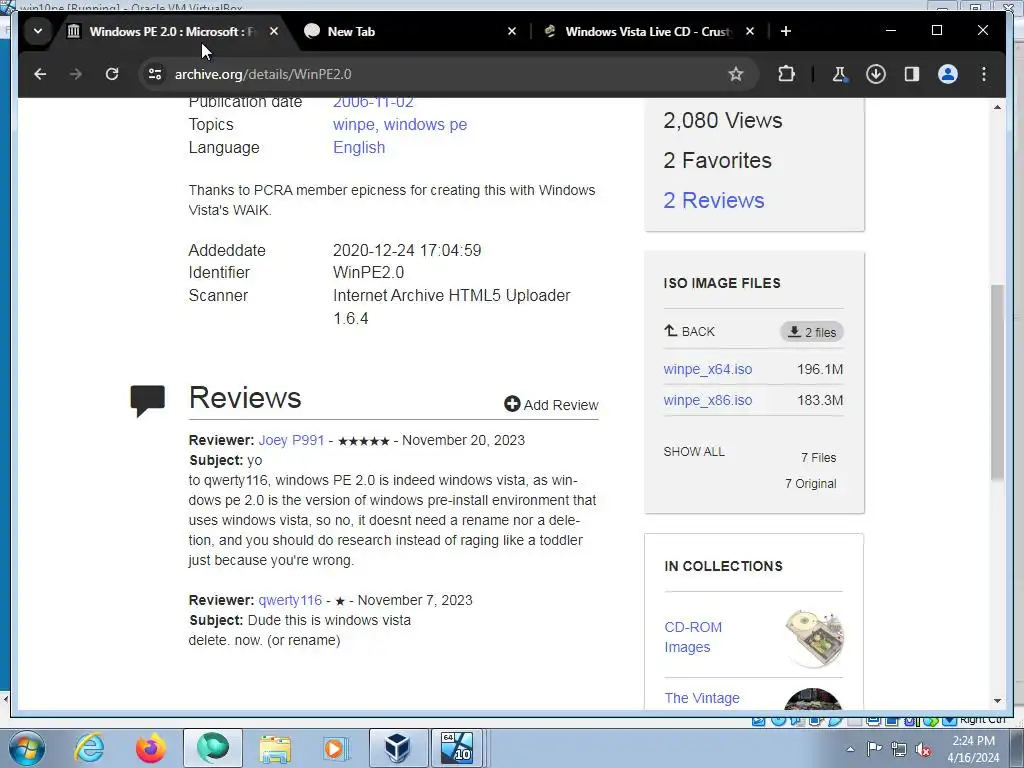This screenshot has height=768, width=1024.
Task: Open the Chrome three-dot menu
Action: [984, 74]
